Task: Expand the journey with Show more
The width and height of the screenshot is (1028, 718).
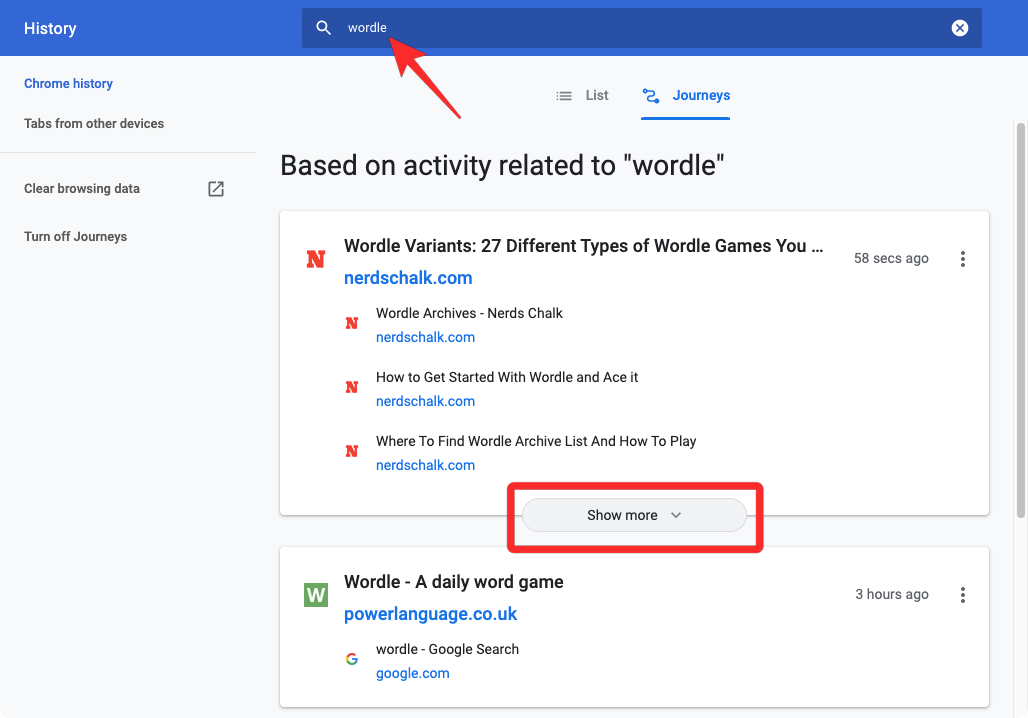Action: [634, 516]
